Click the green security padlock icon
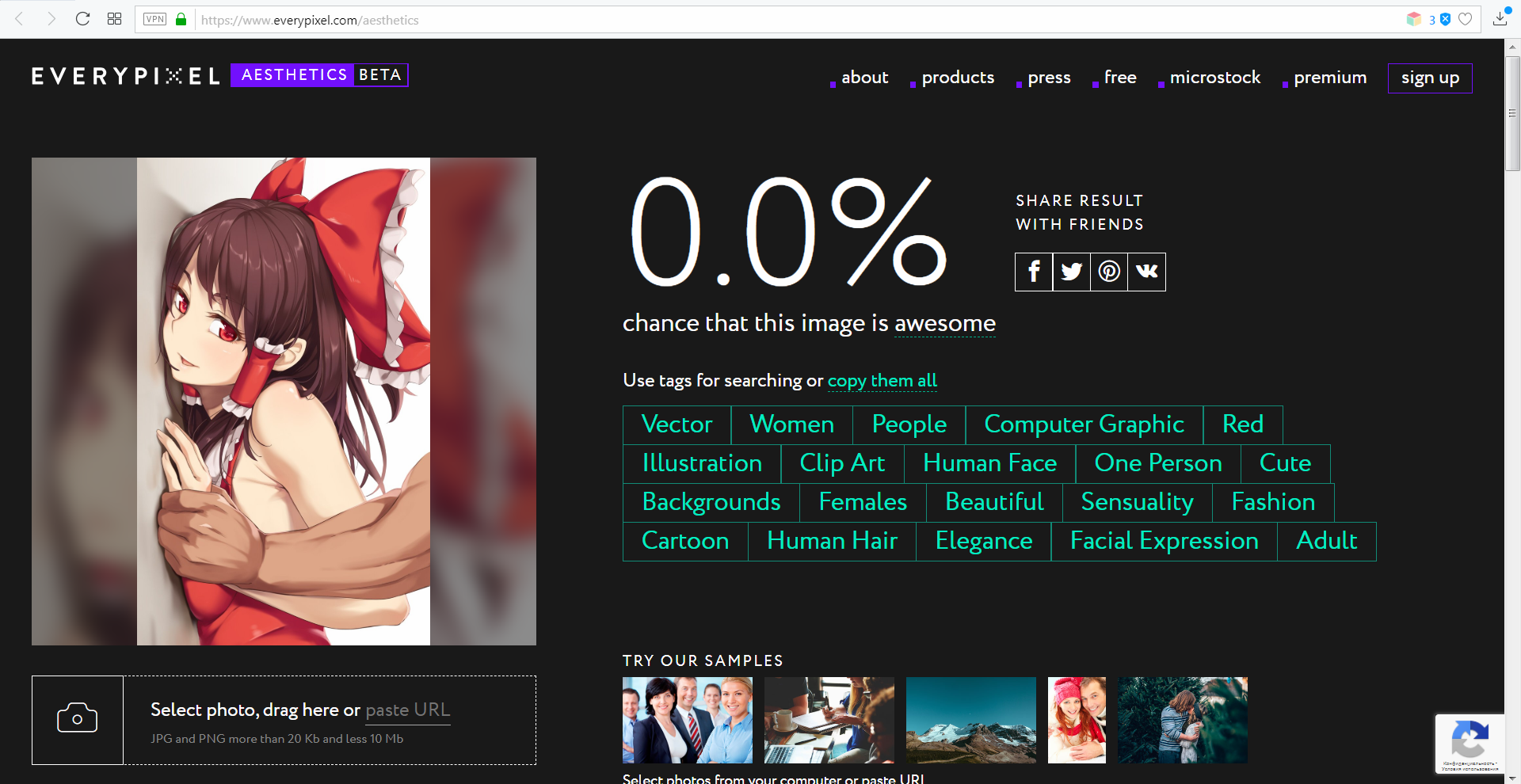The height and width of the screenshot is (784, 1521). (181, 19)
